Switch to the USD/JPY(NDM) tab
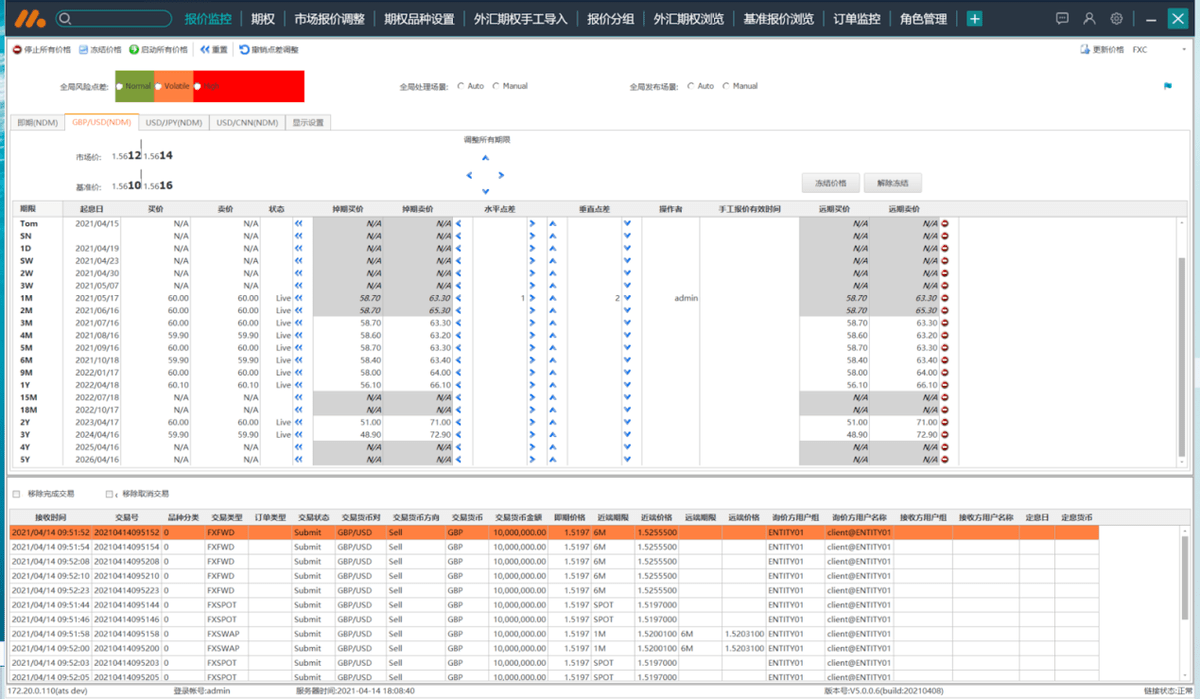This screenshot has height=699, width=1200. (x=174, y=123)
